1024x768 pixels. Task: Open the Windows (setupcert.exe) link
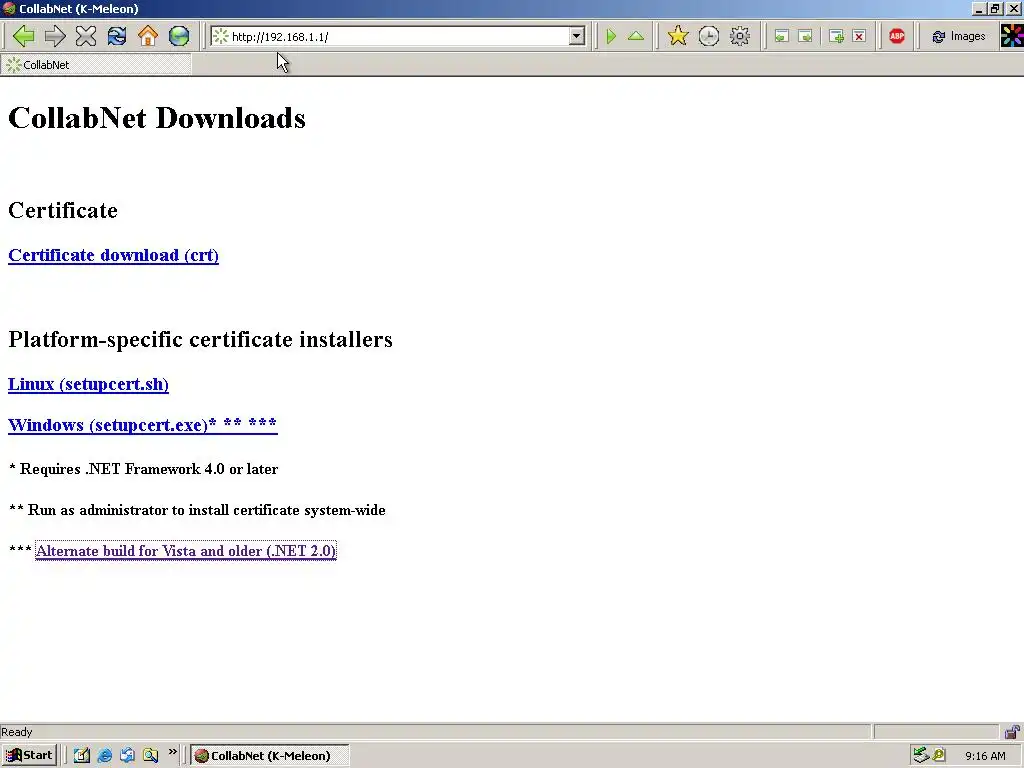(x=142, y=425)
